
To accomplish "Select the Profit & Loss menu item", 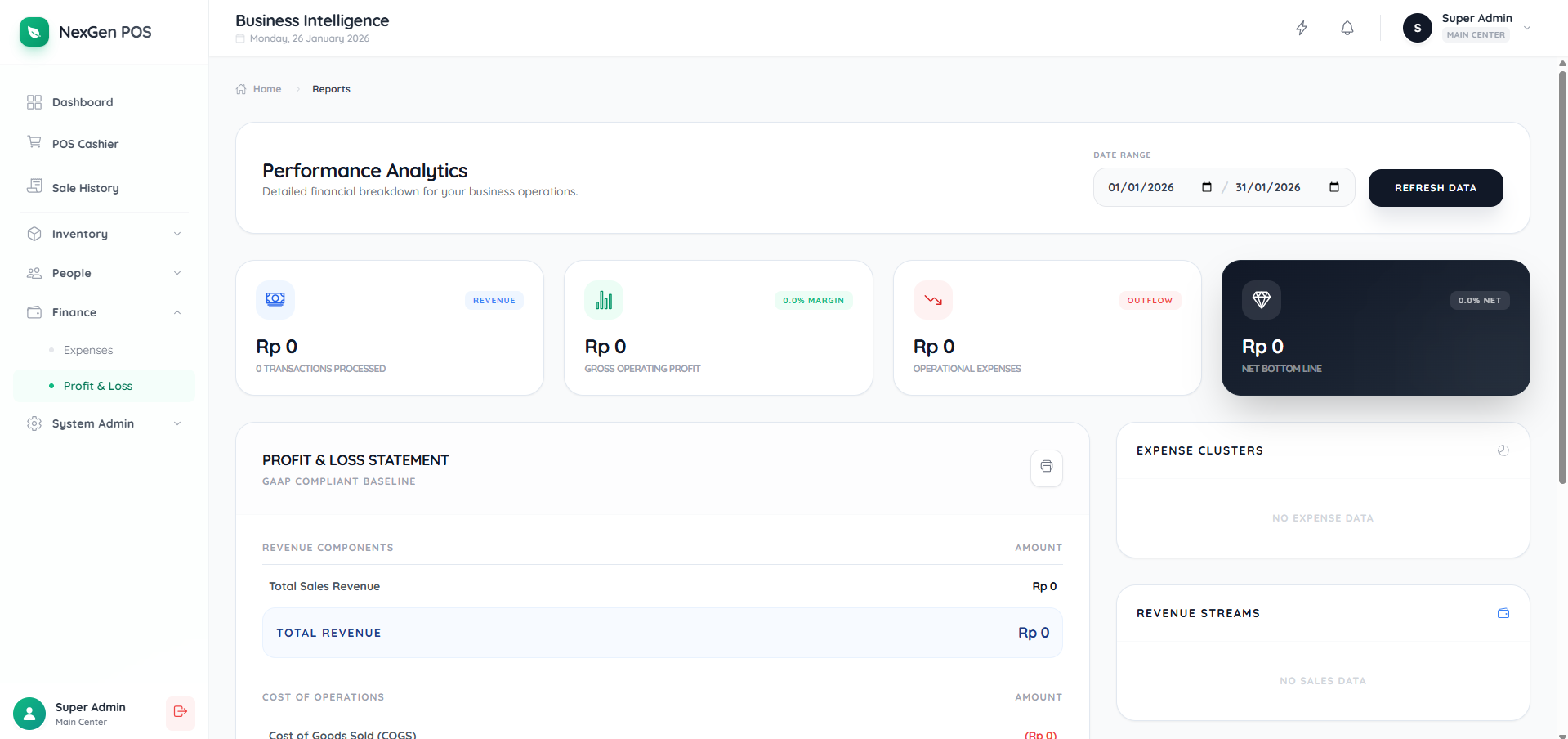I will coord(97,385).
